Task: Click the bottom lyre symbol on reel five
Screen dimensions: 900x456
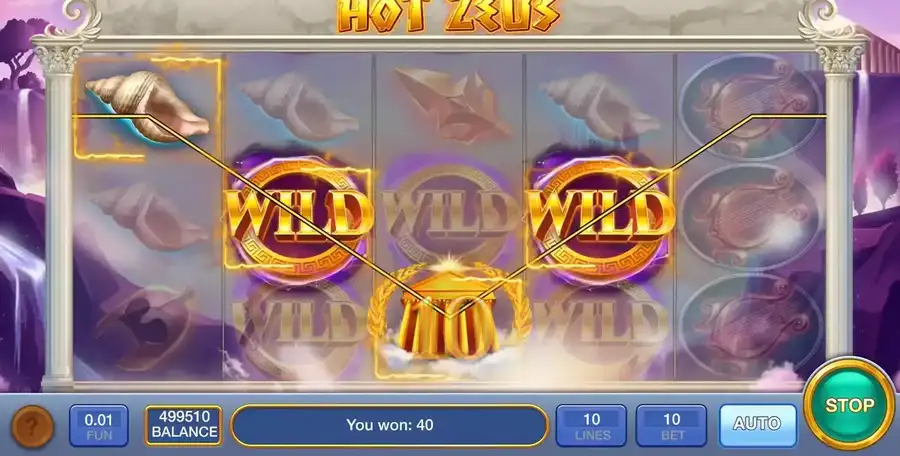Action: 750,327
